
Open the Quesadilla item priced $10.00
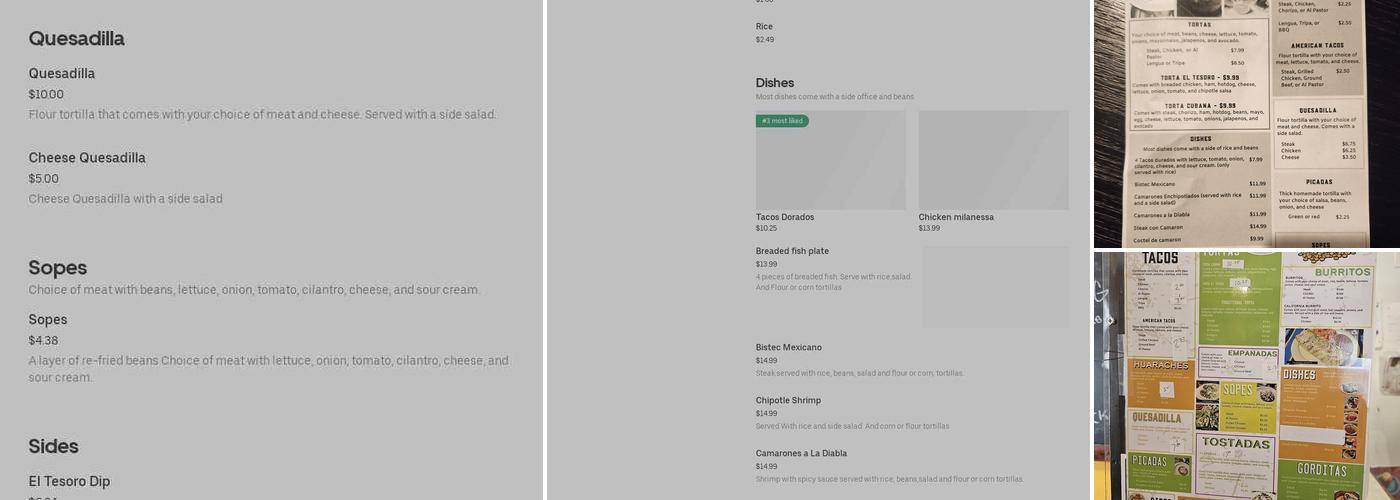62,74
